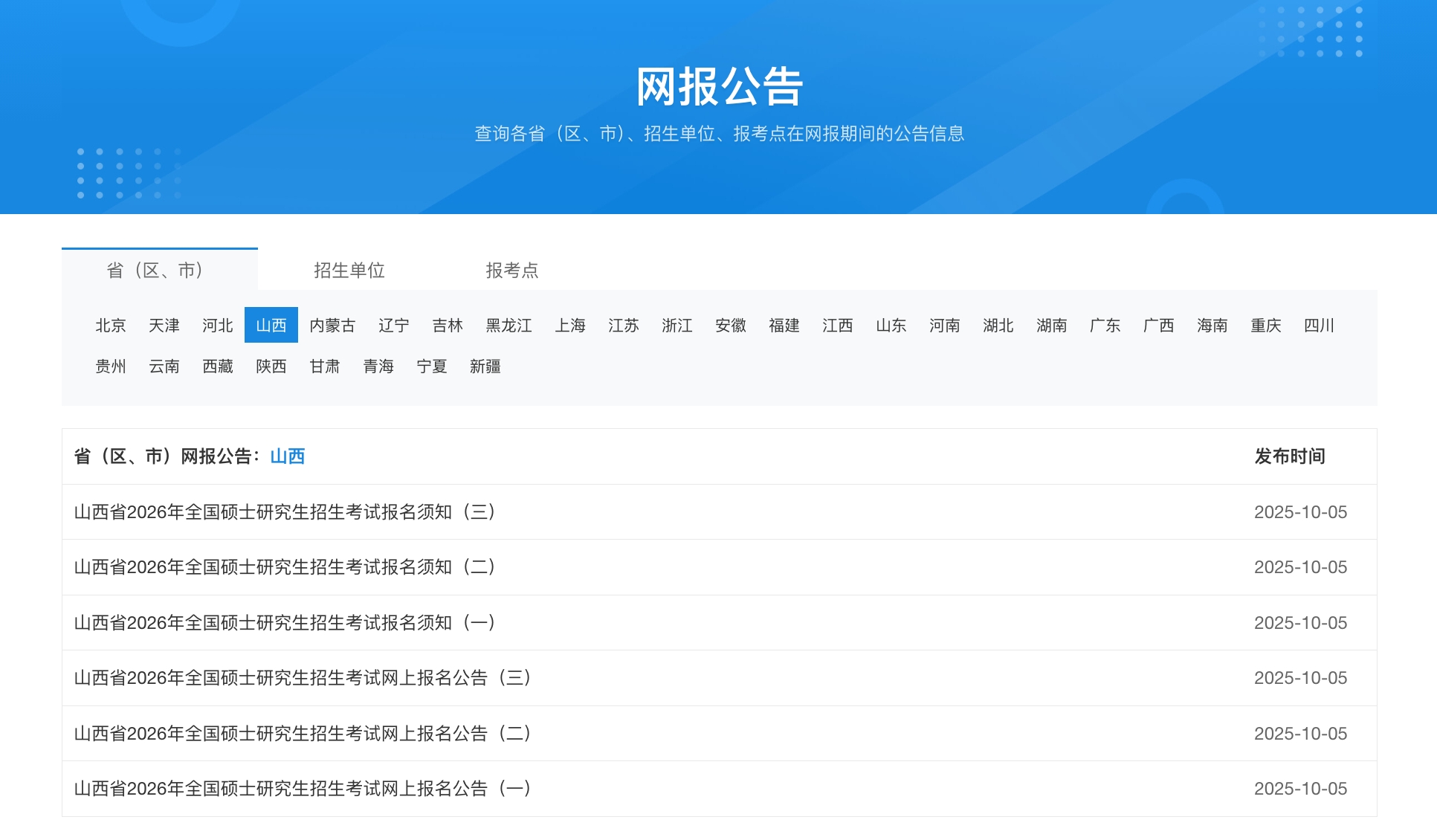Pick the 上海 province filter
Image resolution: width=1437 pixels, height=840 pixels.
[570, 326]
